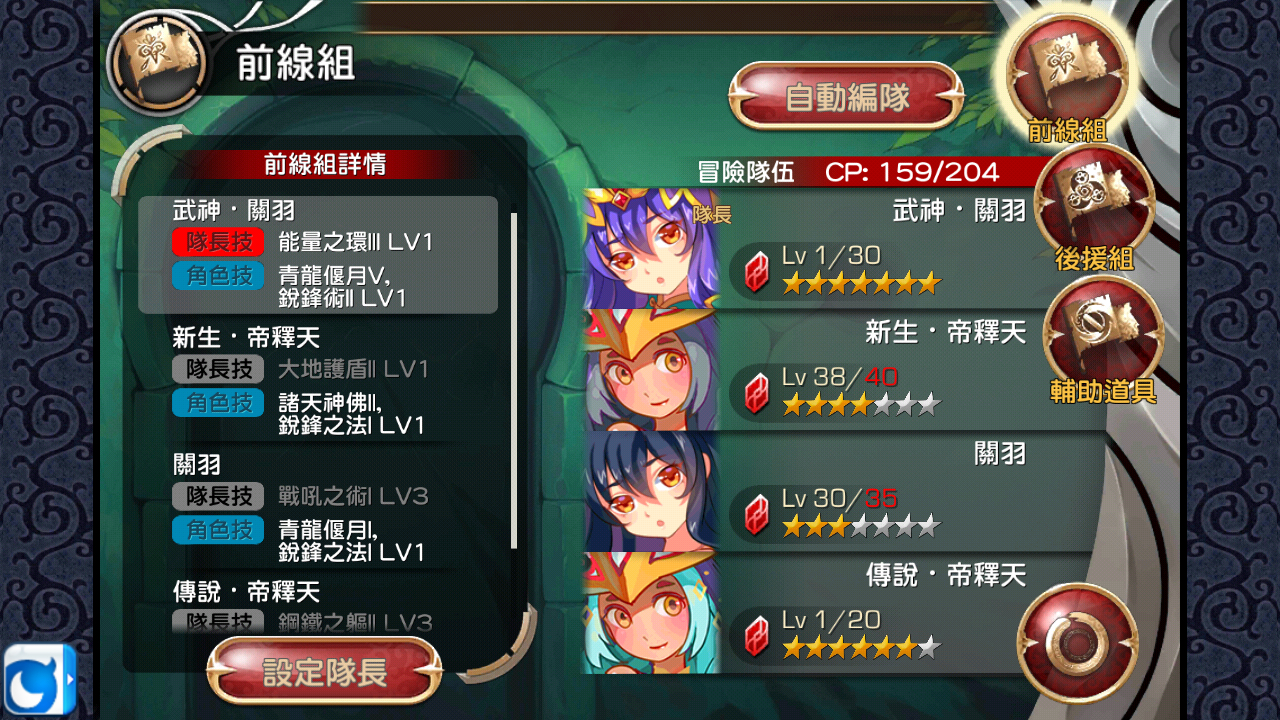Open 輔助道具 auxiliary items icon
Image resolution: width=1280 pixels, height=720 pixels.
click(1103, 331)
